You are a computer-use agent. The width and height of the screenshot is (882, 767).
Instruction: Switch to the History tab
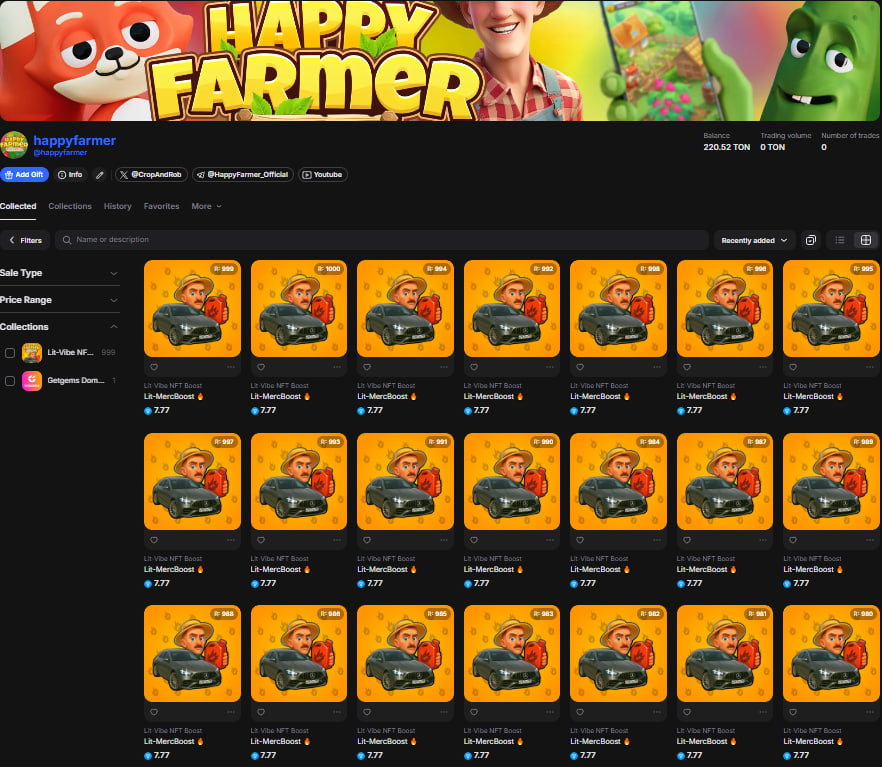pyautogui.click(x=118, y=206)
